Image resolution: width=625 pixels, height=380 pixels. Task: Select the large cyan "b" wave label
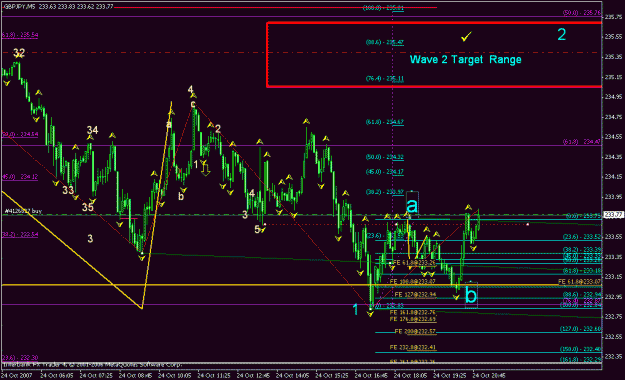point(471,295)
